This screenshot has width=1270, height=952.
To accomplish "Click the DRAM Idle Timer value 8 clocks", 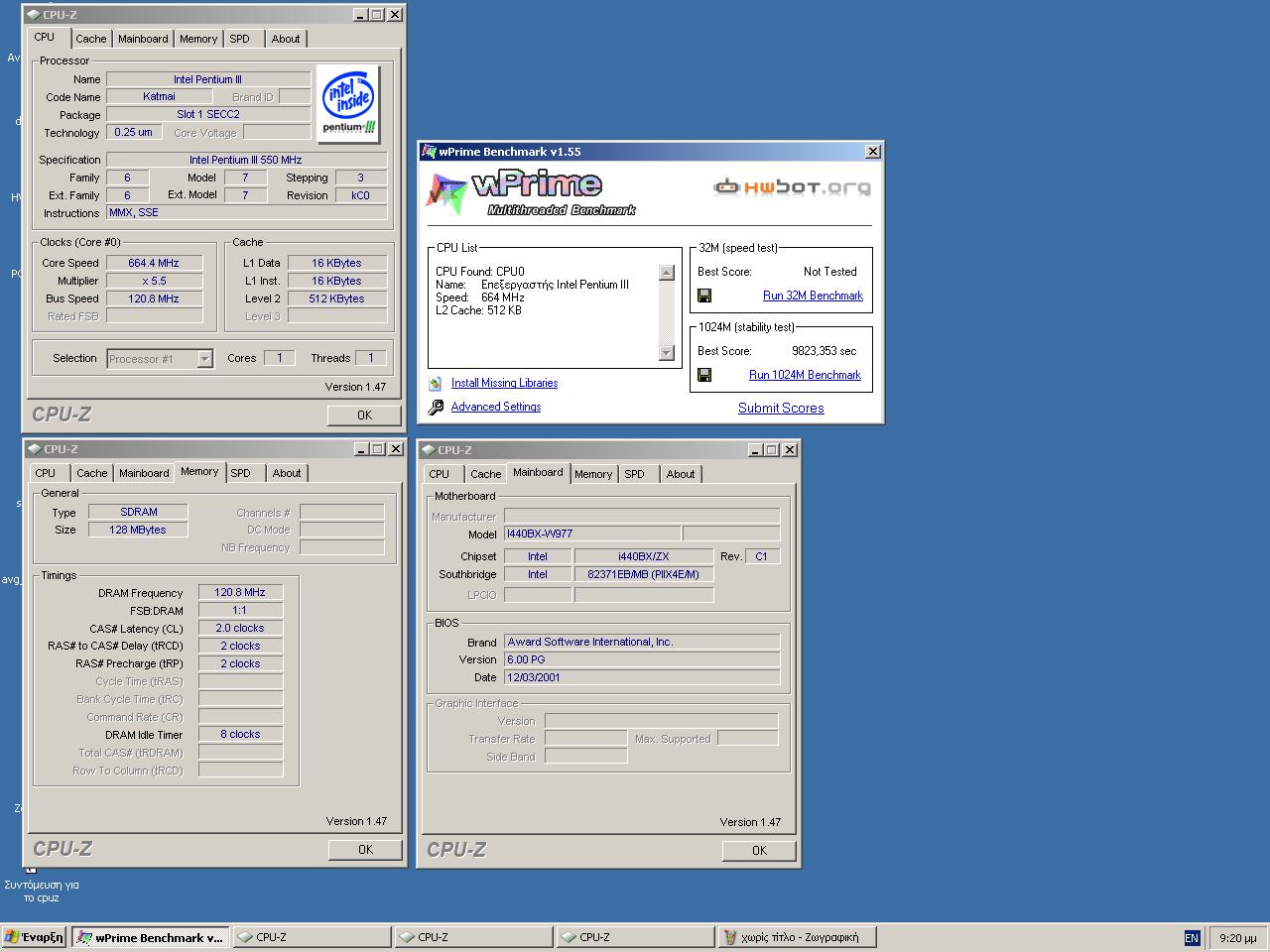I will 240,734.
